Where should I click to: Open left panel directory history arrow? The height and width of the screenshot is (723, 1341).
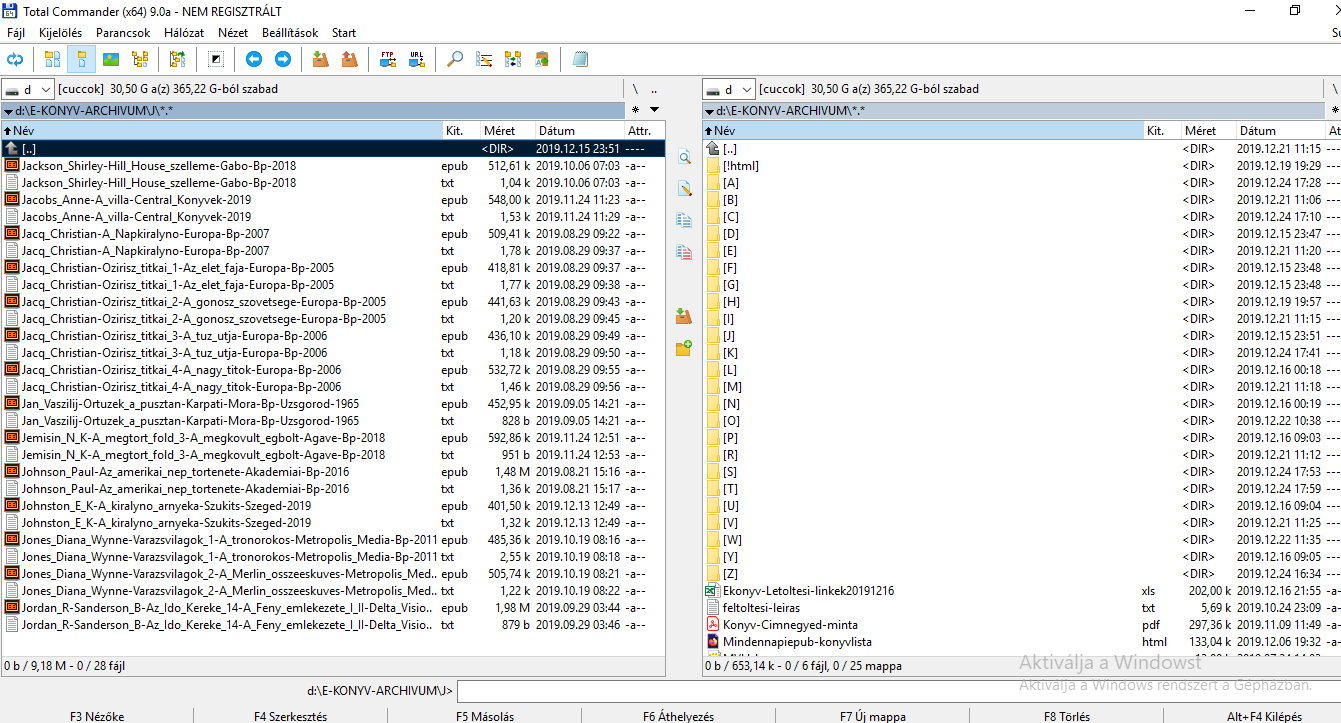pos(654,110)
